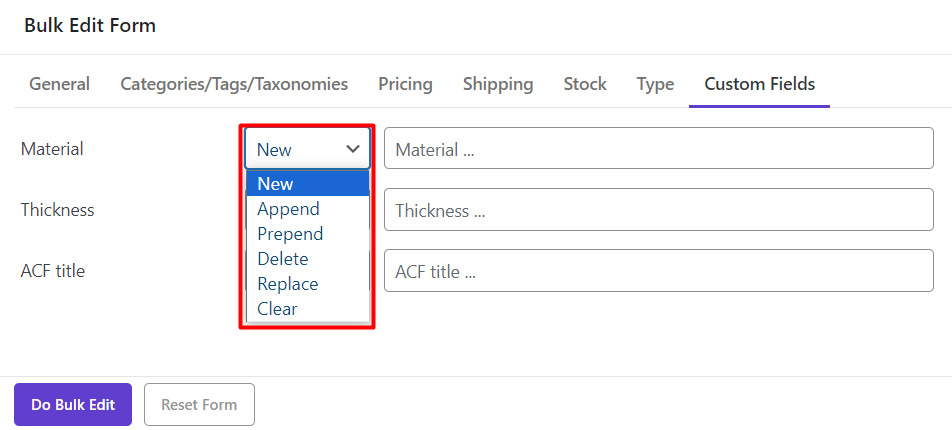Screen dimensions: 952x430
Task: Click the Thickness field label
Action: click(58, 210)
